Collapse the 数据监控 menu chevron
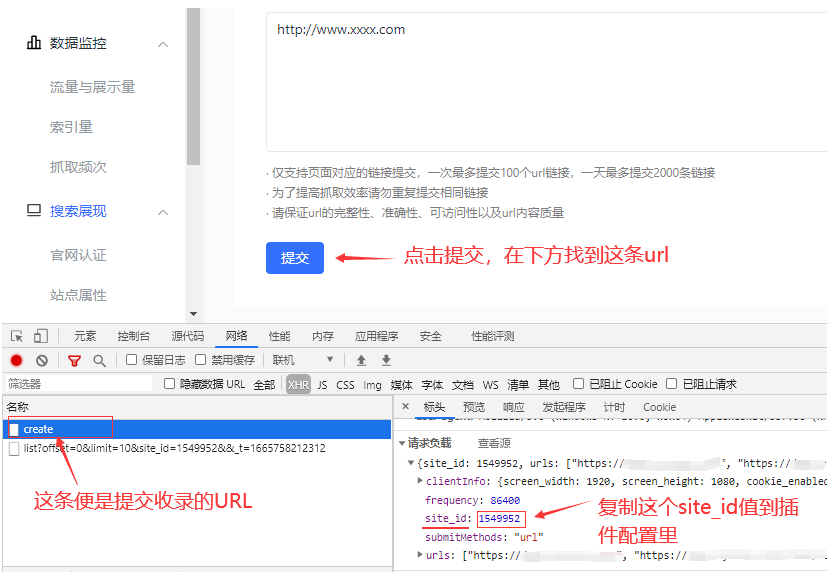The image size is (835, 575). pyautogui.click(x=163, y=44)
